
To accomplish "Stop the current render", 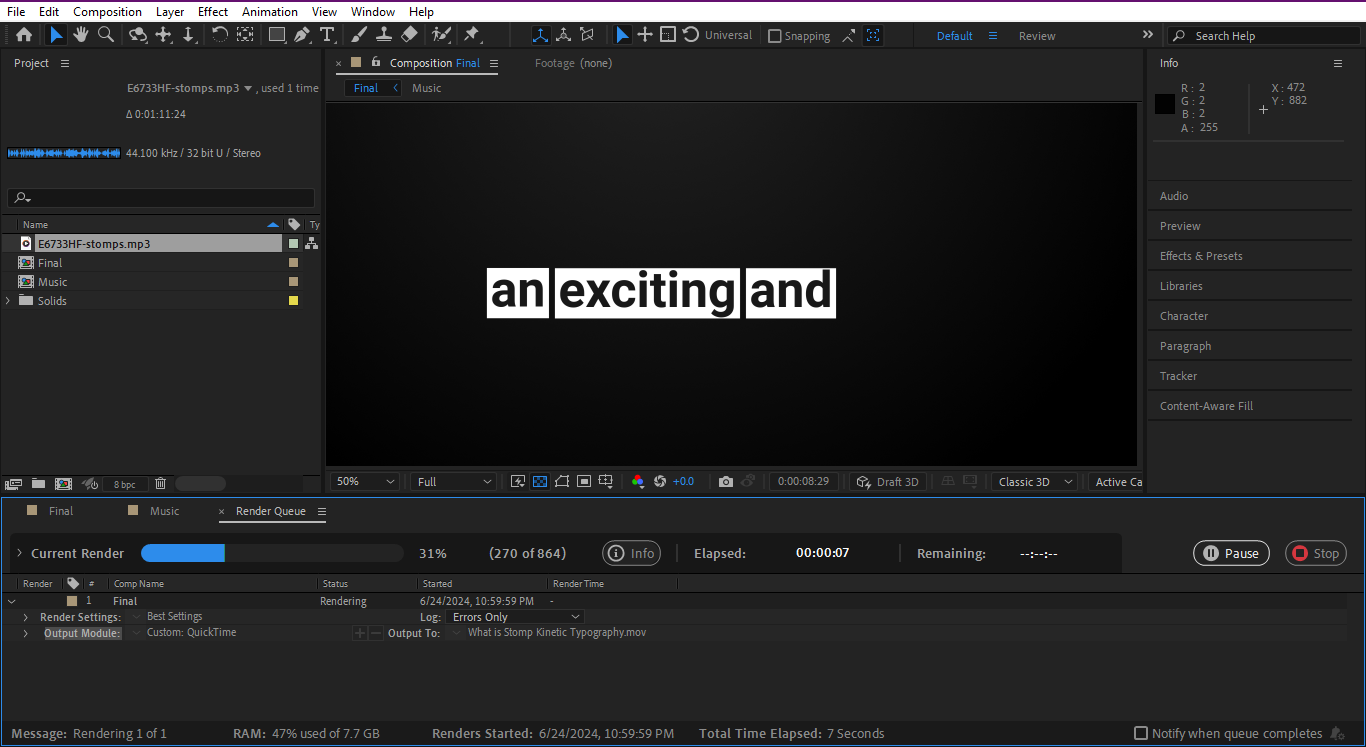I will (1316, 553).
